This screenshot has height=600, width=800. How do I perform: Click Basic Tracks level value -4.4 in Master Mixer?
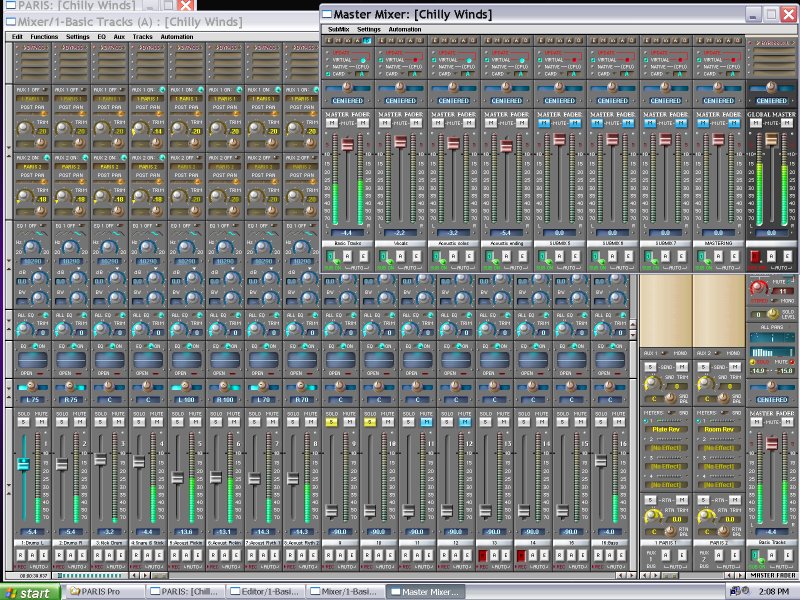click(x=347, y=233)
